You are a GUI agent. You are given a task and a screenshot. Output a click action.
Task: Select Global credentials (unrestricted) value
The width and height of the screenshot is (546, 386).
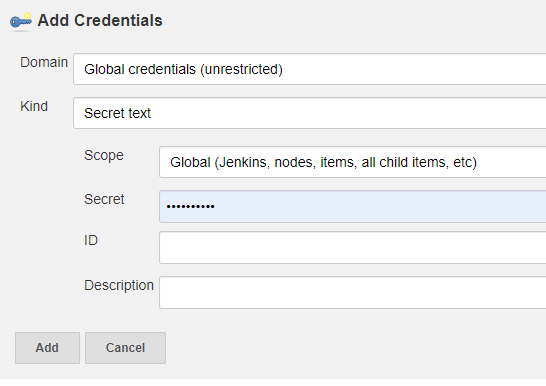184,69
